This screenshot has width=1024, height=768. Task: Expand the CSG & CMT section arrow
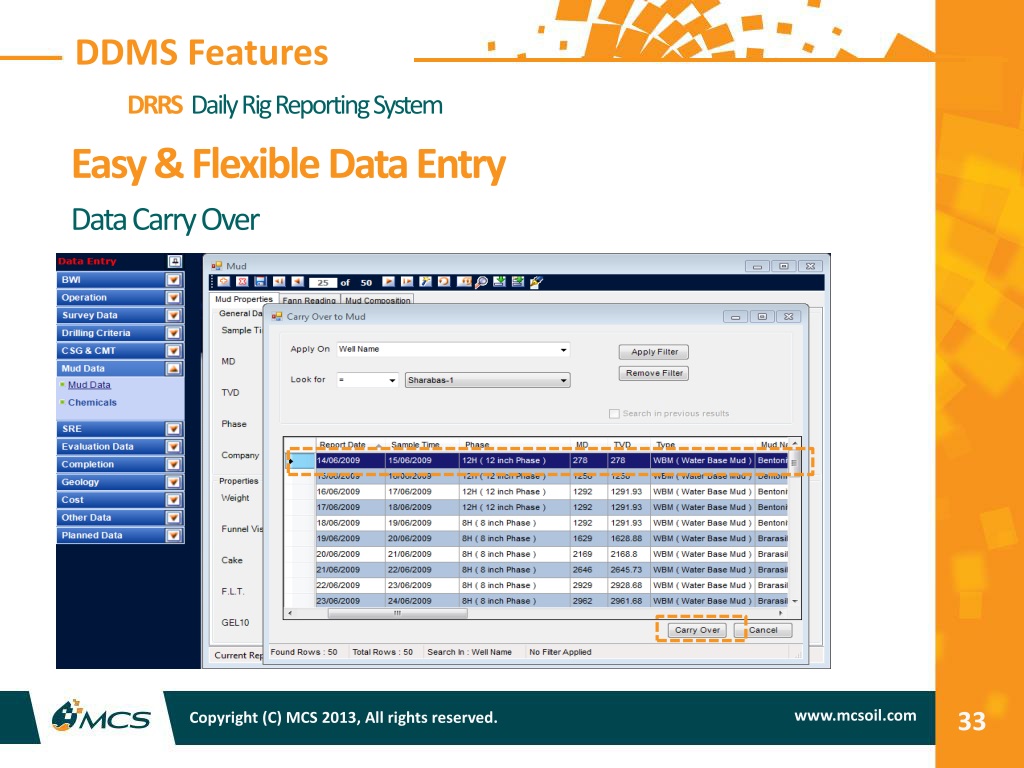tap(173, 351)
